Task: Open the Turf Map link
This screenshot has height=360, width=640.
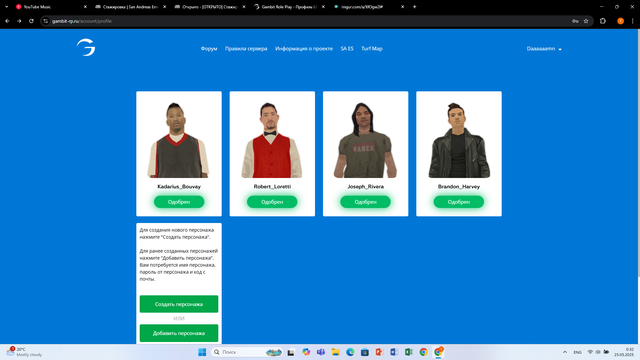Action: pyautogui.click(x=372, y=49)
